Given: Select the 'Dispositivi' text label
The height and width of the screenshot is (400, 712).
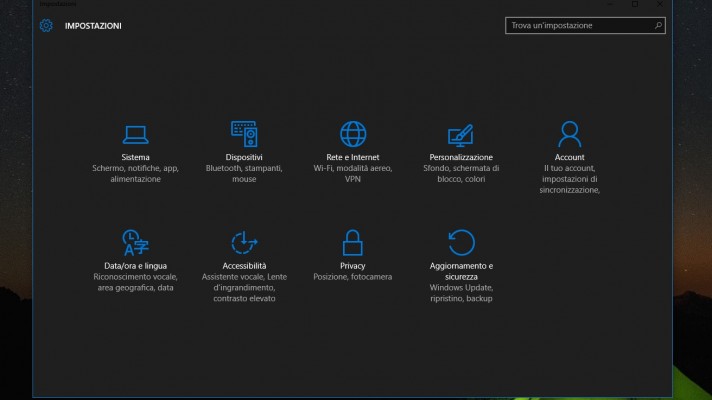Looking at the screenshot, I should click(244, 158).
